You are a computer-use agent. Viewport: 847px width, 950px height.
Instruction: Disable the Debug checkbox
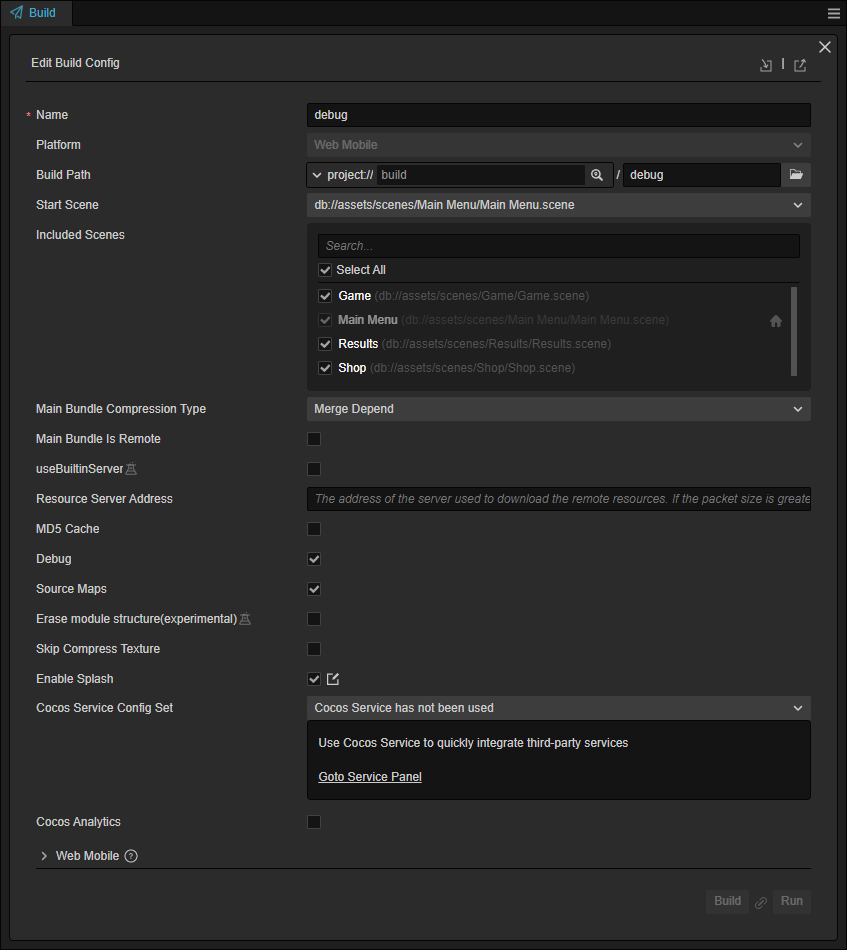point(314,559)
